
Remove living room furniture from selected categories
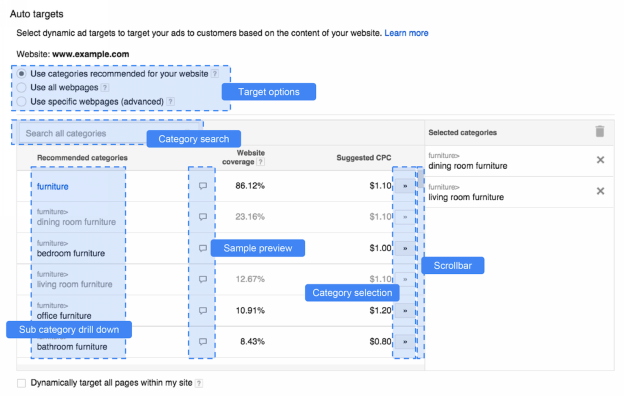click(601, 191)
